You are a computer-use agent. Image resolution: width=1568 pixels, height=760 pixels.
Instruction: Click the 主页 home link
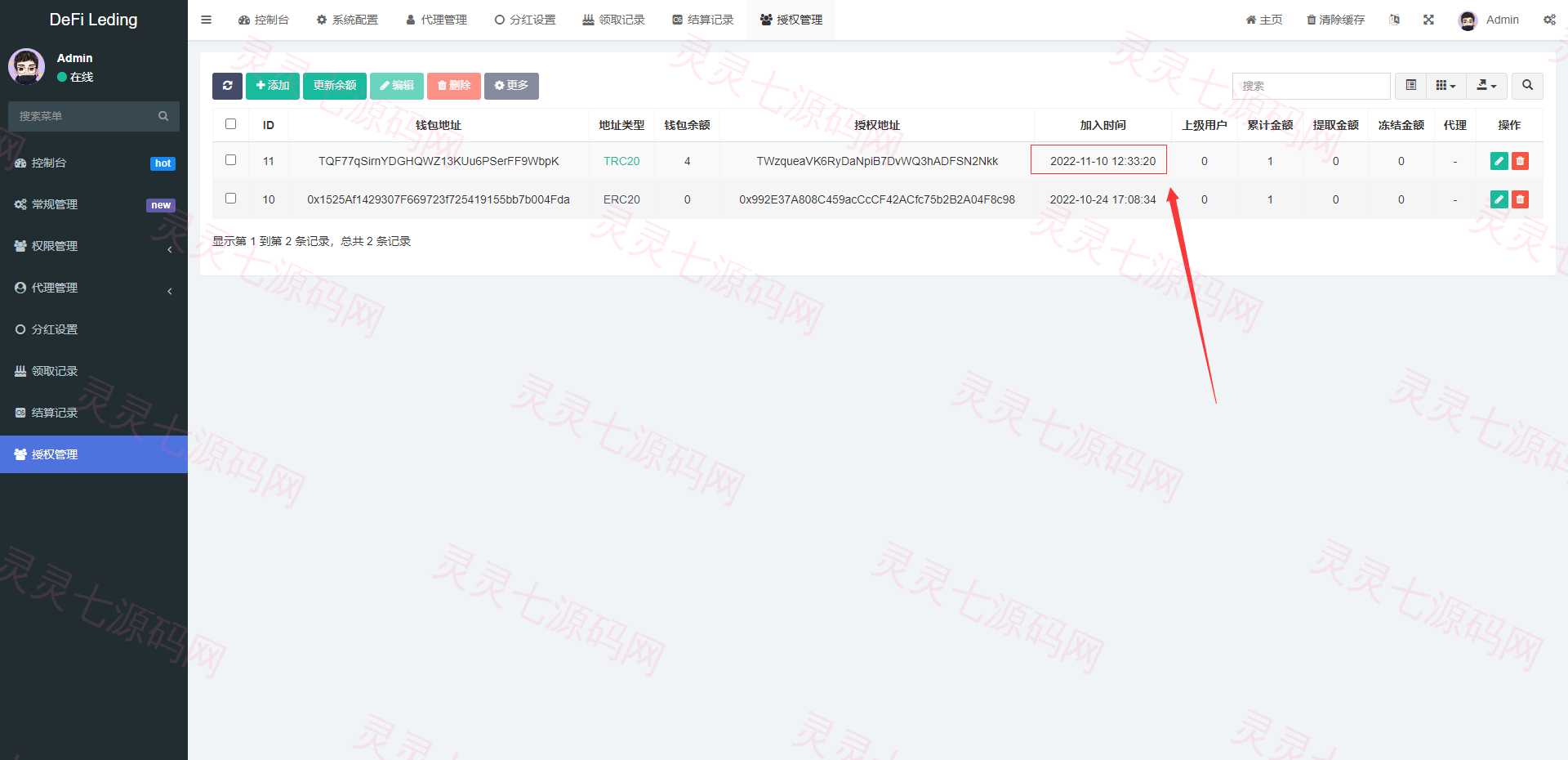click(x=1264, y=20)
